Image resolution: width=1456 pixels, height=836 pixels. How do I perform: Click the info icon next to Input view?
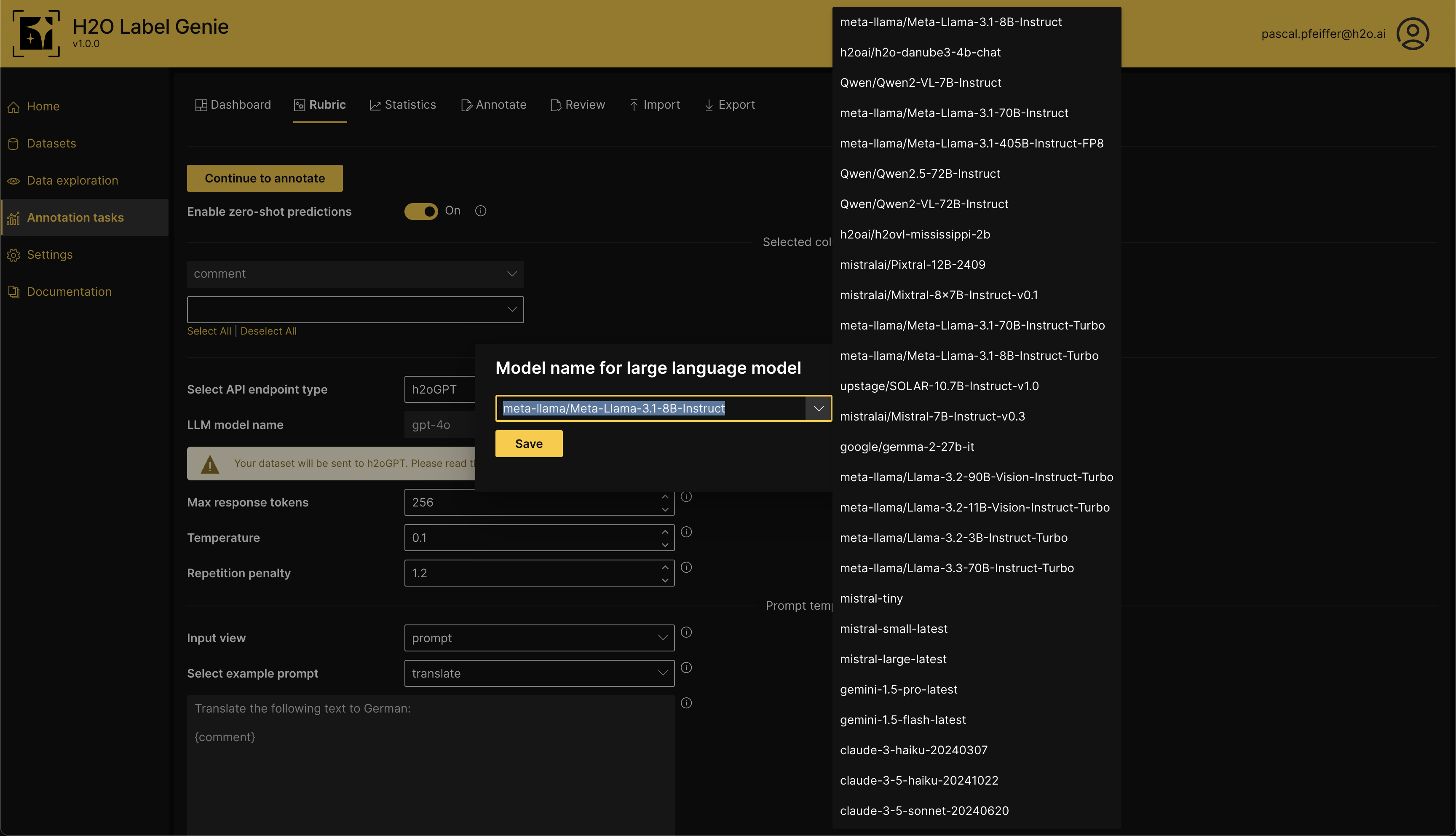tap(686, 632)
